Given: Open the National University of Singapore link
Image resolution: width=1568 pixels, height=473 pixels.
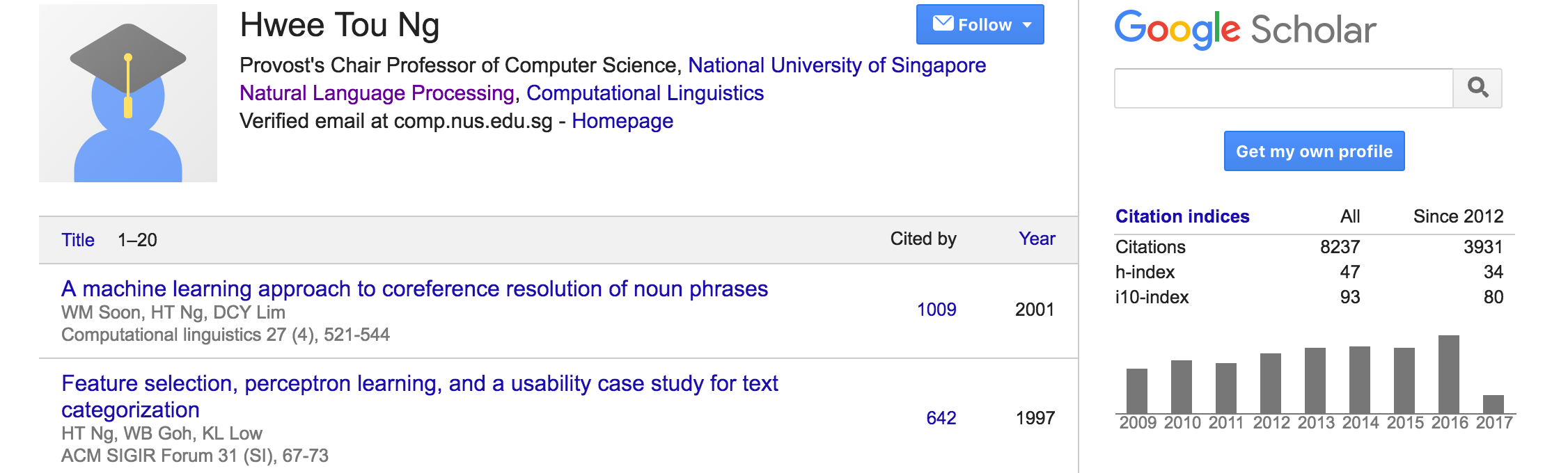Looking at the screenshot, I should [837, 65].
